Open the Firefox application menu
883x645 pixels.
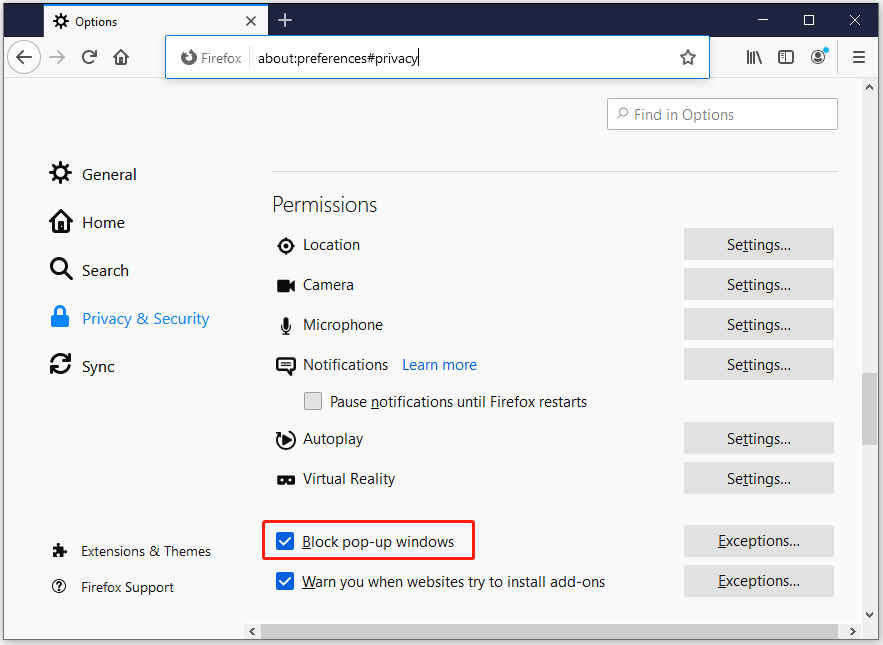859,57
